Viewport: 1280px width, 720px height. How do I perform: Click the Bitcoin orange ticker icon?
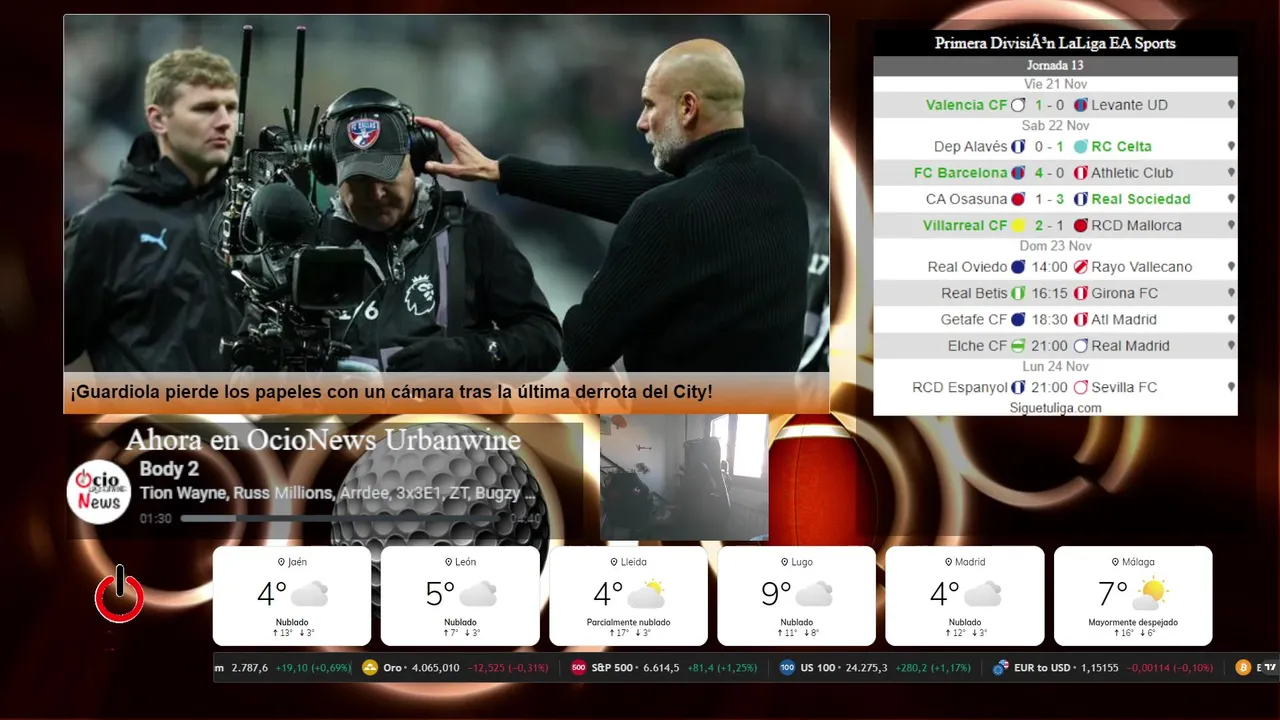(1244, 668)
